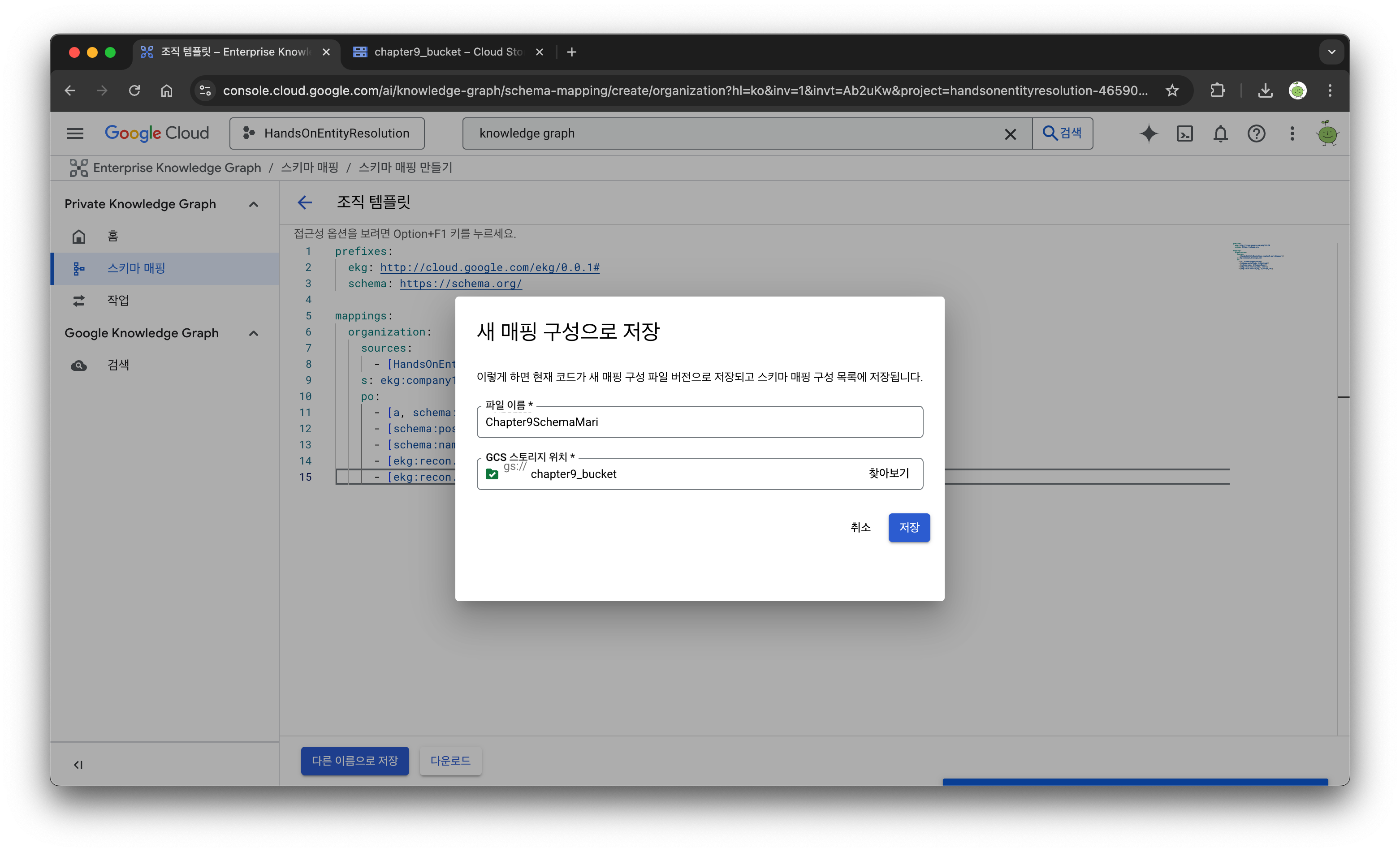This screenshot has width=1400, height=852.
Task: Bookmark this page with the star icon
Action: pyautogui.click(x=1172, y=90)
